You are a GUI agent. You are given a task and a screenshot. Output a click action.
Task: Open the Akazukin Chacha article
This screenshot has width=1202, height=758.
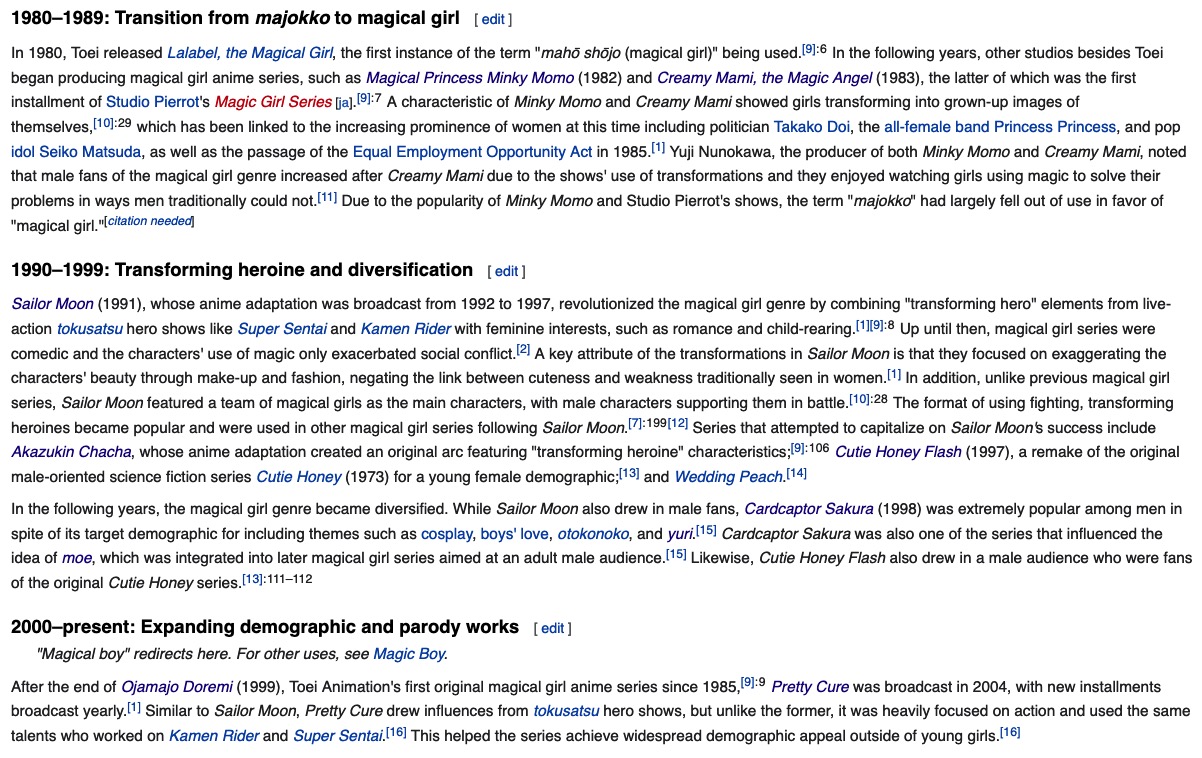click(x=71, y=452)
